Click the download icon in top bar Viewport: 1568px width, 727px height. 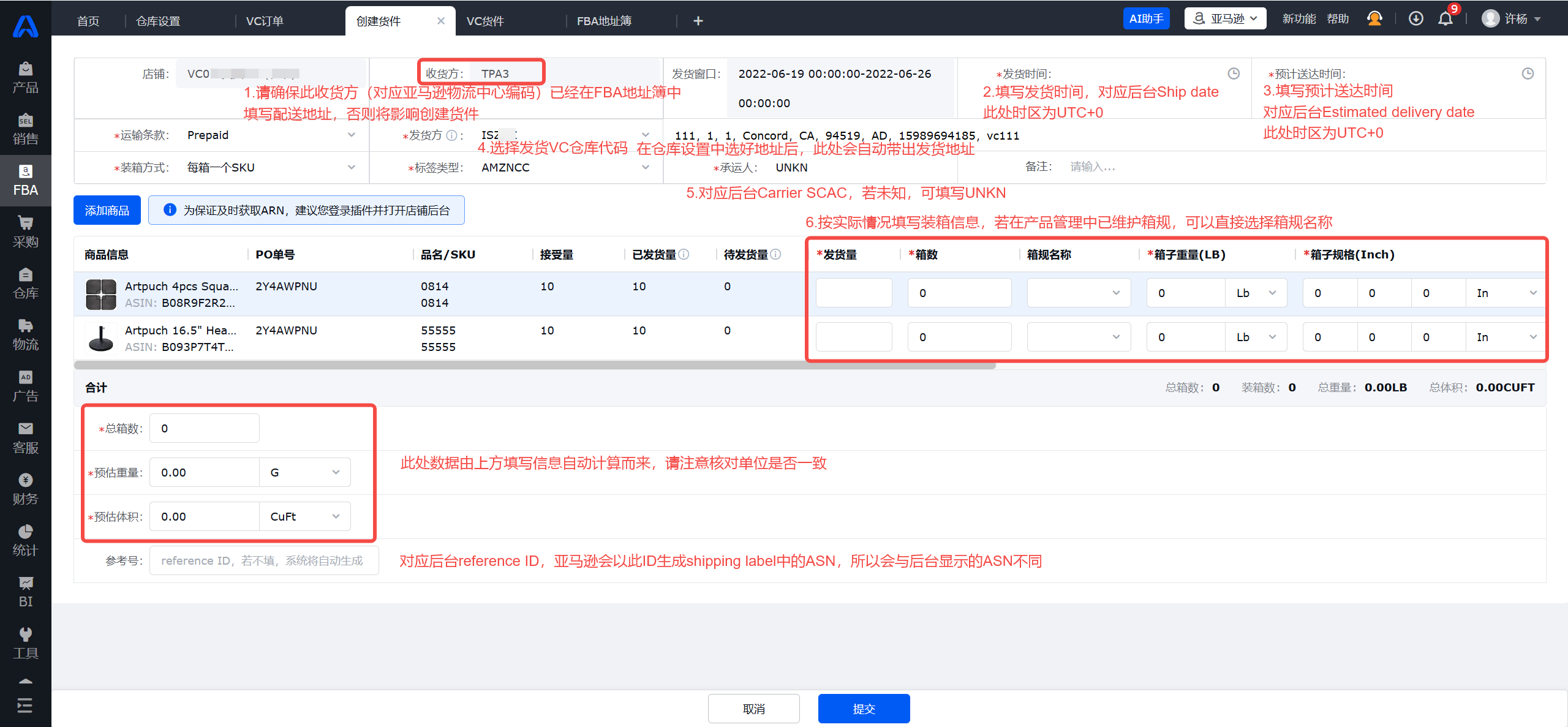(x=1415, y=19)
